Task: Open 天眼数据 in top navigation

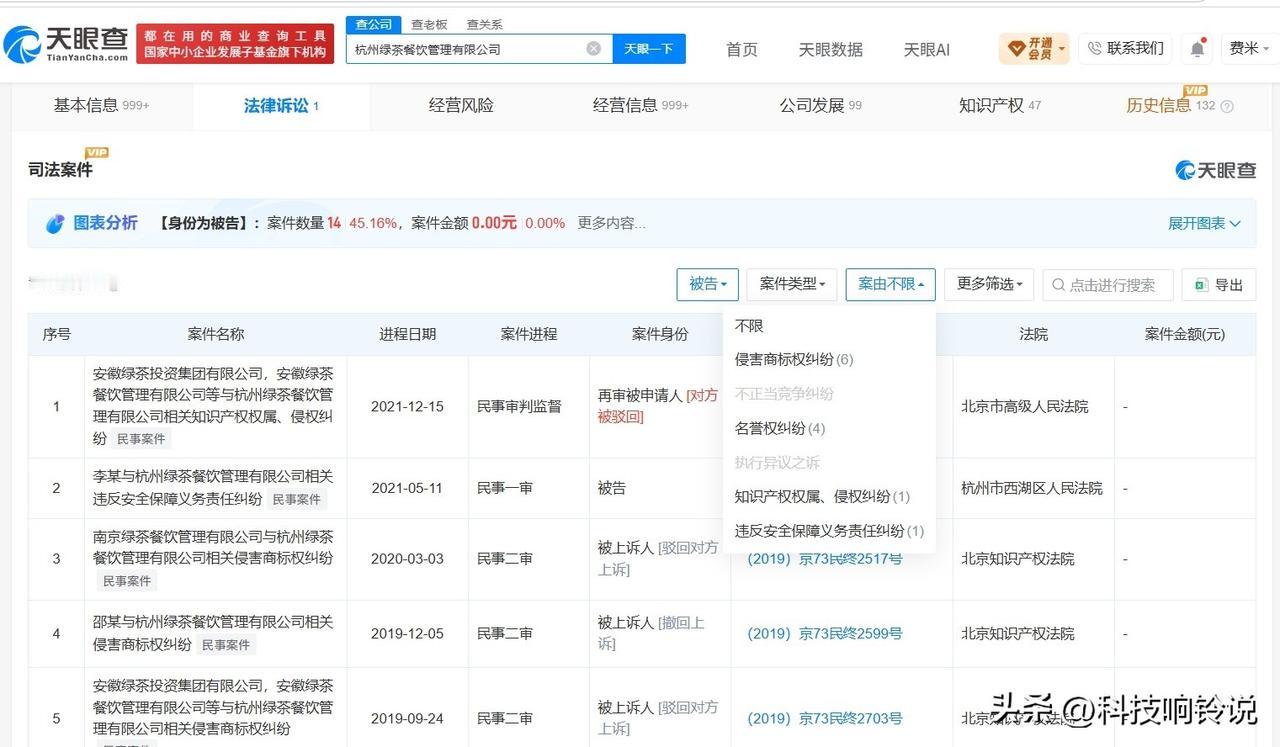Action: pyautogui.click(x=830, y=49)
